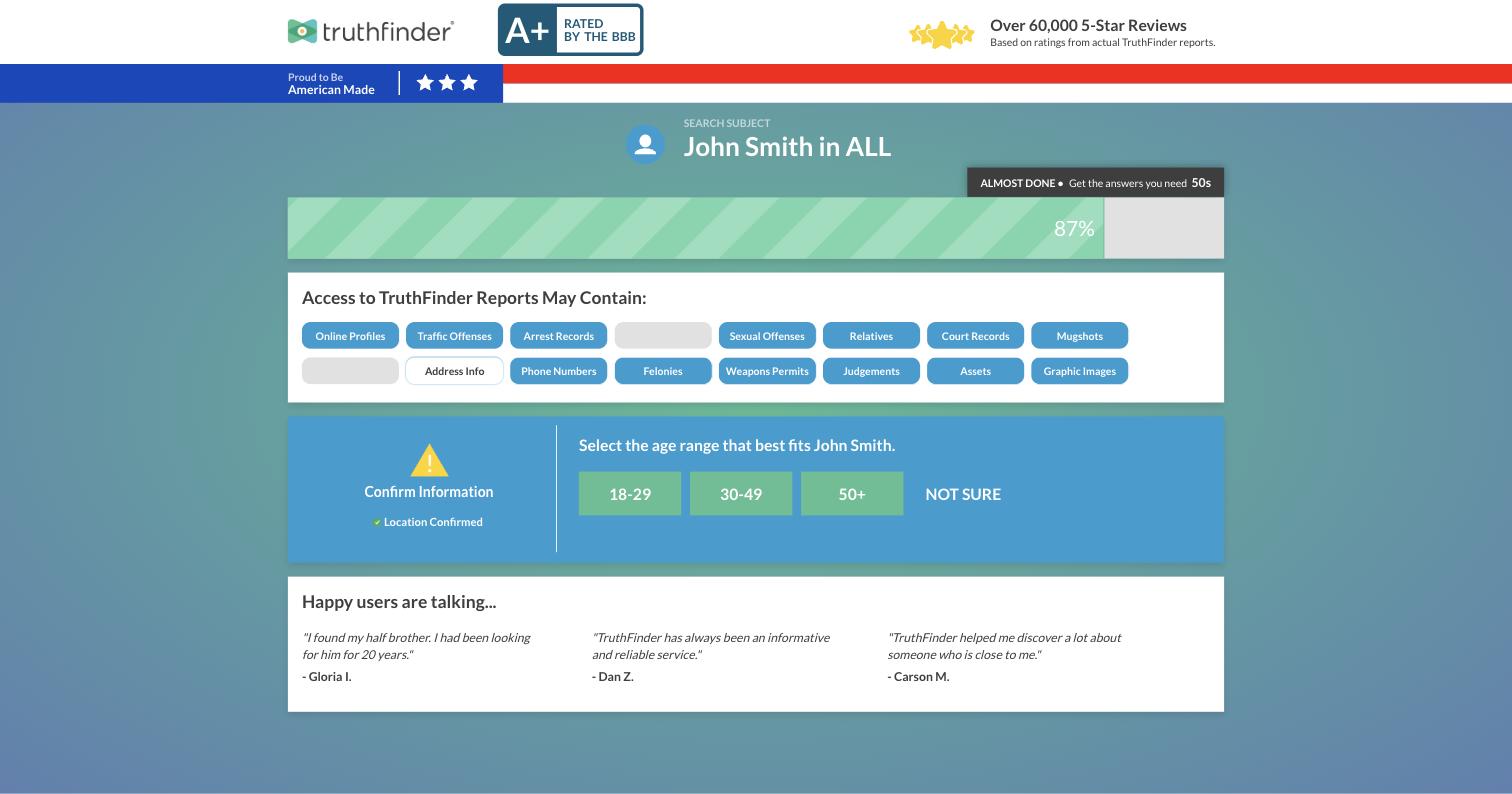Image resolution: width=1512 pixels, height=794 pixels.
Task: Click the Phone Numbers tag
Action: coord(558,371)
